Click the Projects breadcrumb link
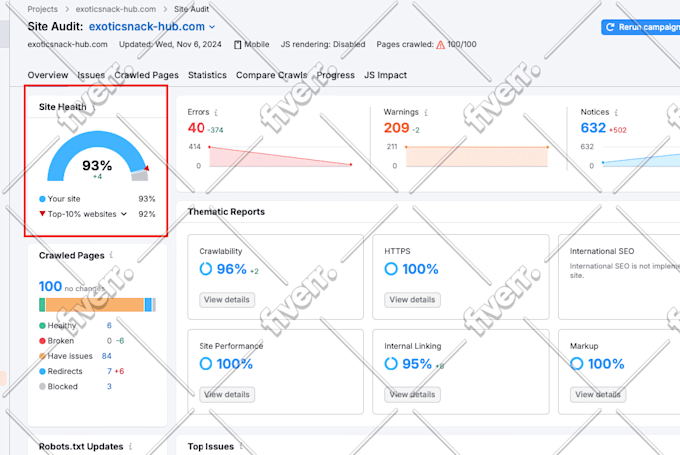Image resolution: width=680 pixels, height=455 pixels. pyautogui.click(x=42, y=9)
